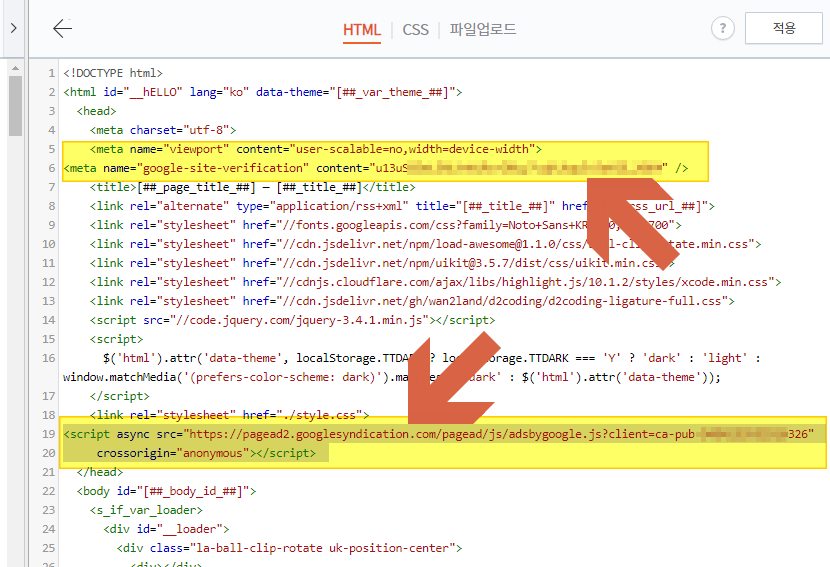This screenshot has height=567, width=830.
Task: Click the closing </script> tag on line 17
Action: point(120,397)
